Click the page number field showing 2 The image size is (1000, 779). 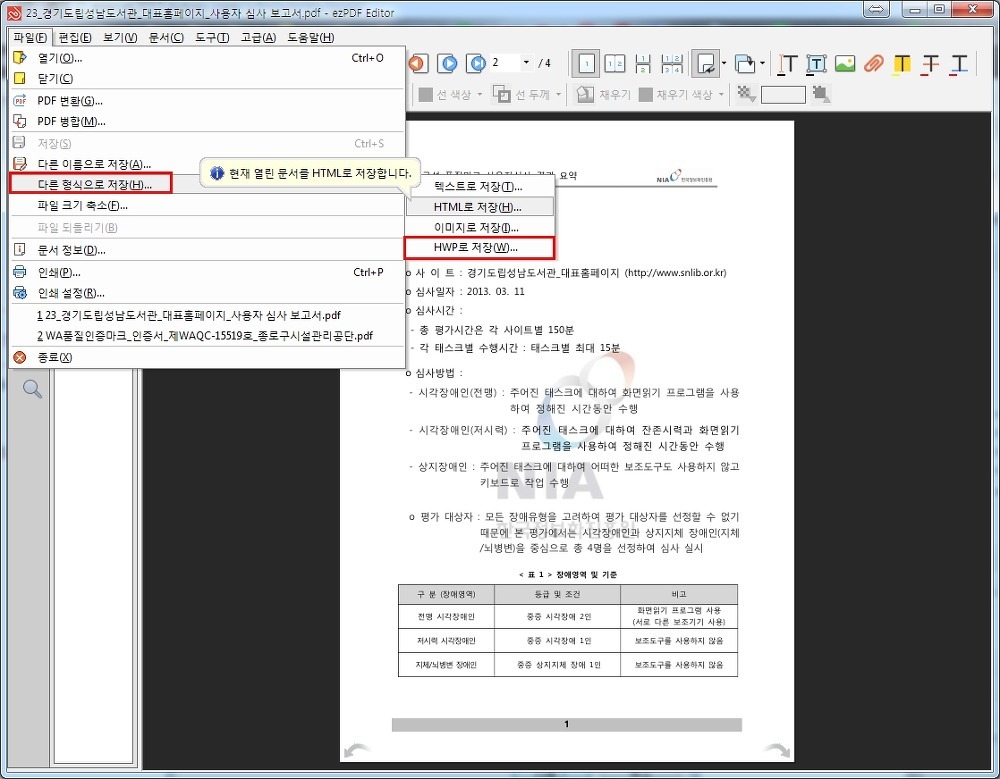[504, 63]
